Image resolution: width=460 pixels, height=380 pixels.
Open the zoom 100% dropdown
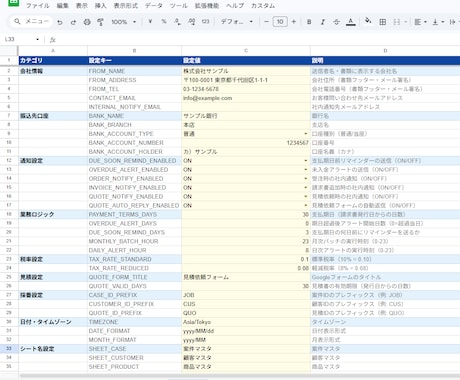pyautogui.click(x=124, y=22)
